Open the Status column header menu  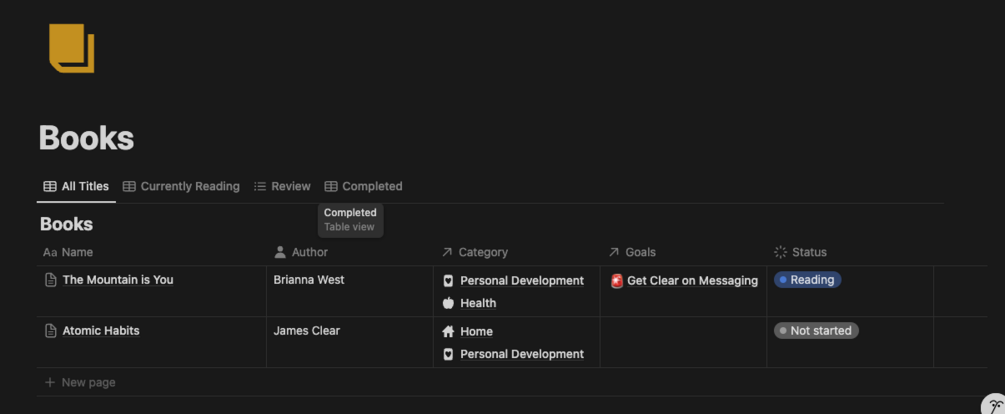pos(808,252)
